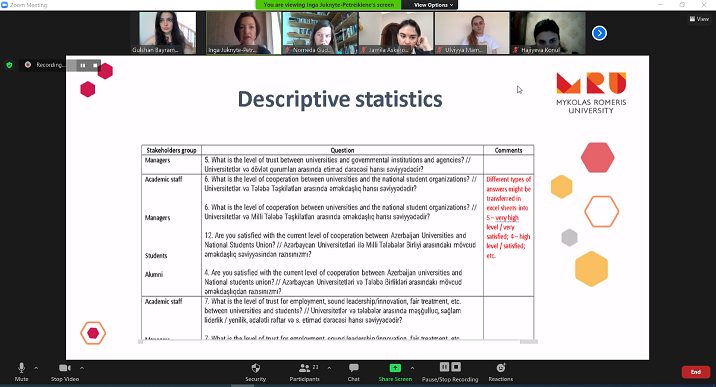Click Pause/Stop Recording in bottom toolbar
Screen dimensions: 716x387
[x=450, y=371]
